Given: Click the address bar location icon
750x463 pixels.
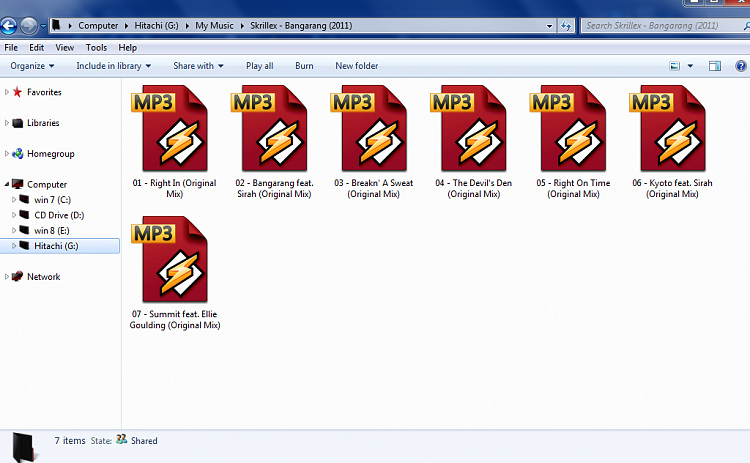Looking at the screenshot, I should tap(56, 25).
